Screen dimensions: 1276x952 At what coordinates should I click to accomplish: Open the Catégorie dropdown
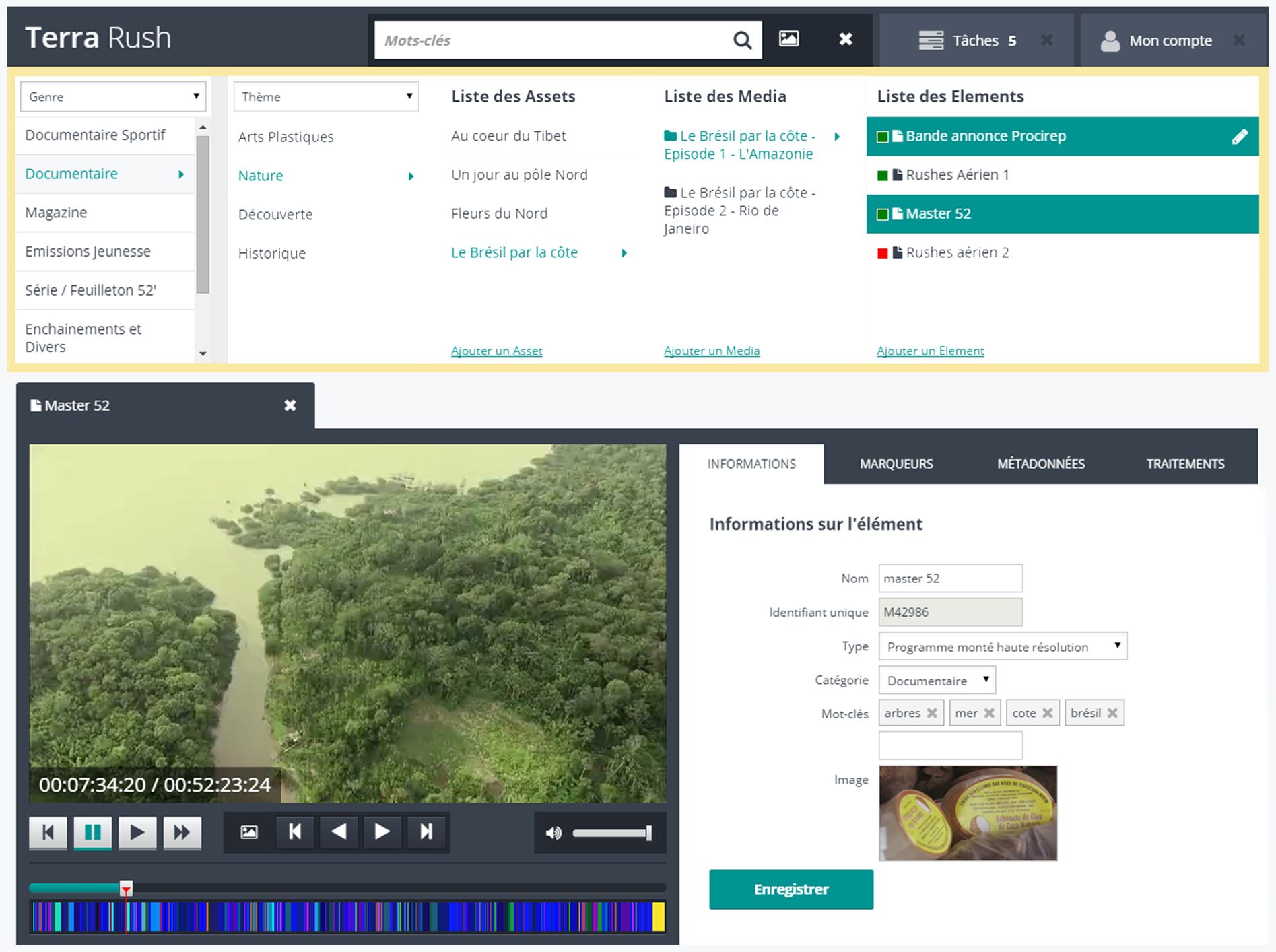937,680
